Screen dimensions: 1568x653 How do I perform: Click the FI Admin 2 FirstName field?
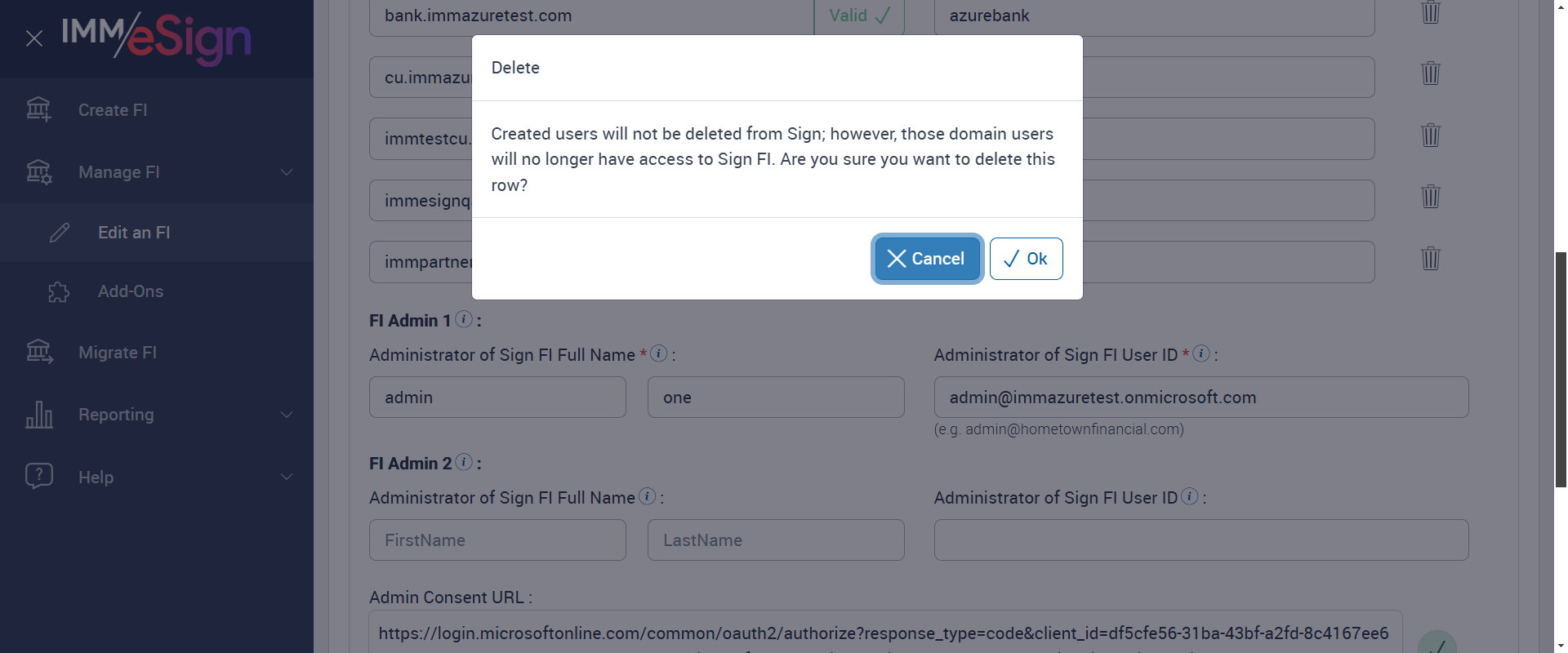point(497,540)
